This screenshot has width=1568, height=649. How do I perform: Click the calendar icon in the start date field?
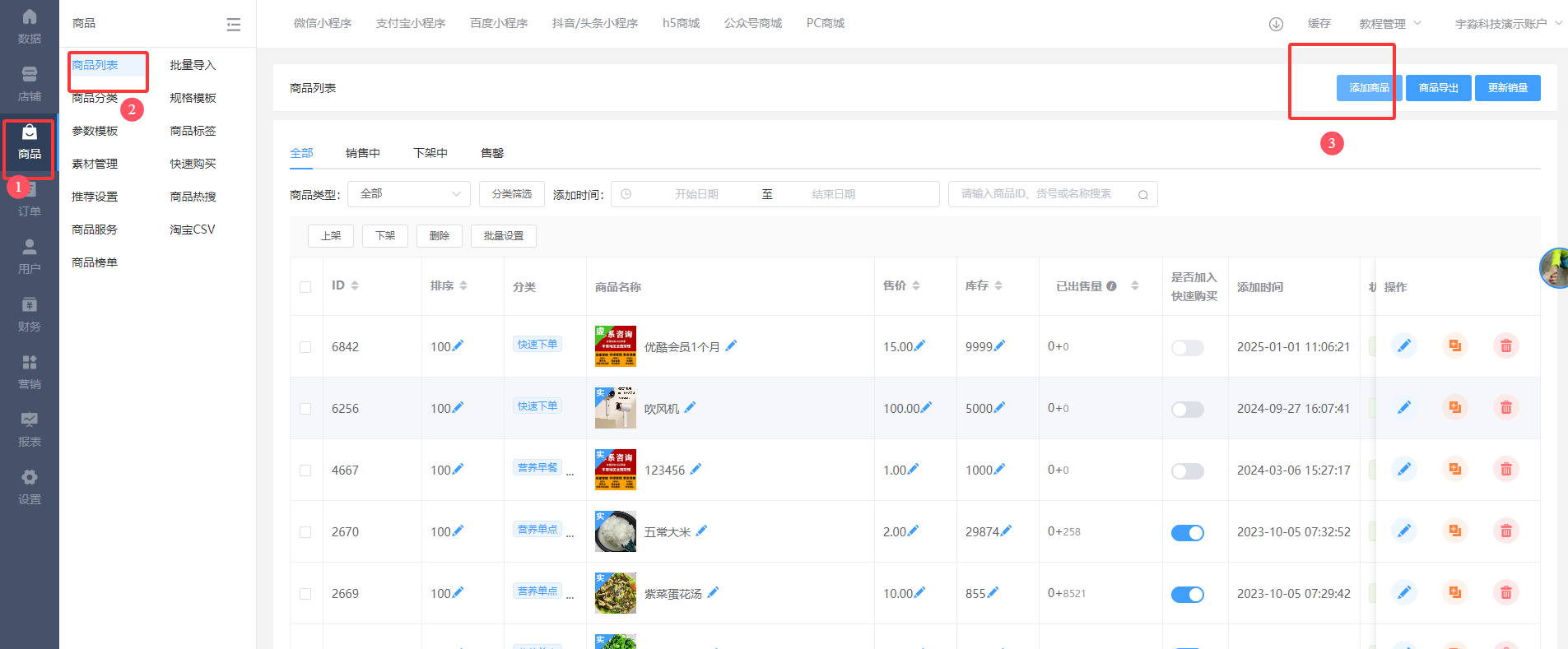[626, 194]
